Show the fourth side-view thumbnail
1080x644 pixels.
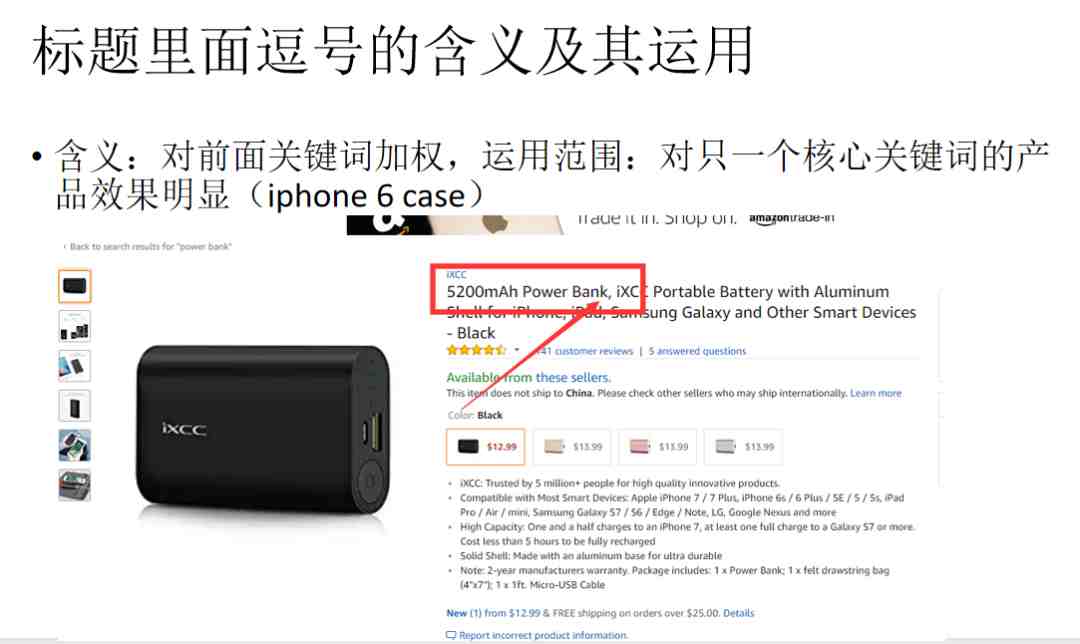coord(74,406)
